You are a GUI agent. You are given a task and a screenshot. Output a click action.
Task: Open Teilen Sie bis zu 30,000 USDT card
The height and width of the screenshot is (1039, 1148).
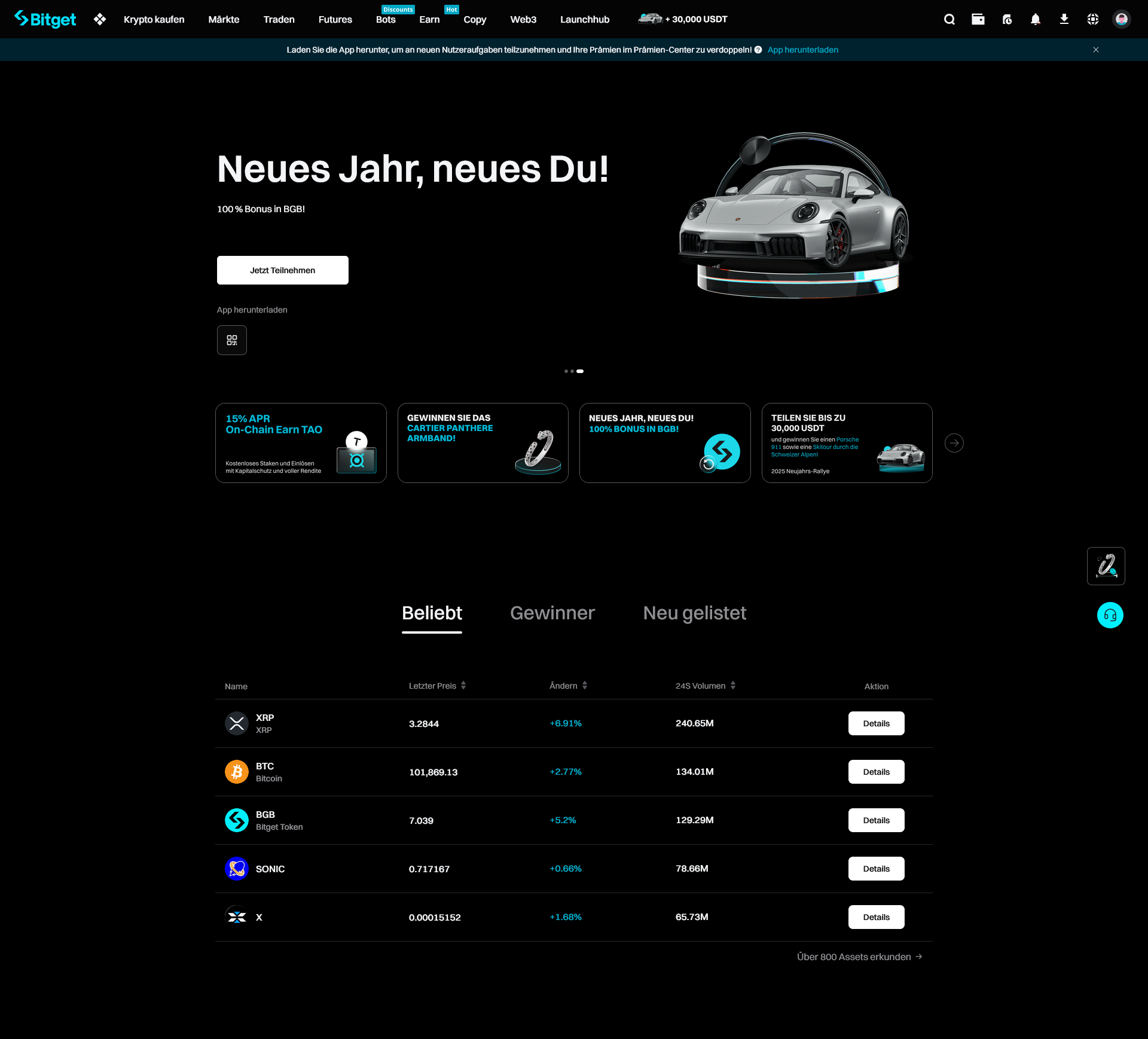847,443
